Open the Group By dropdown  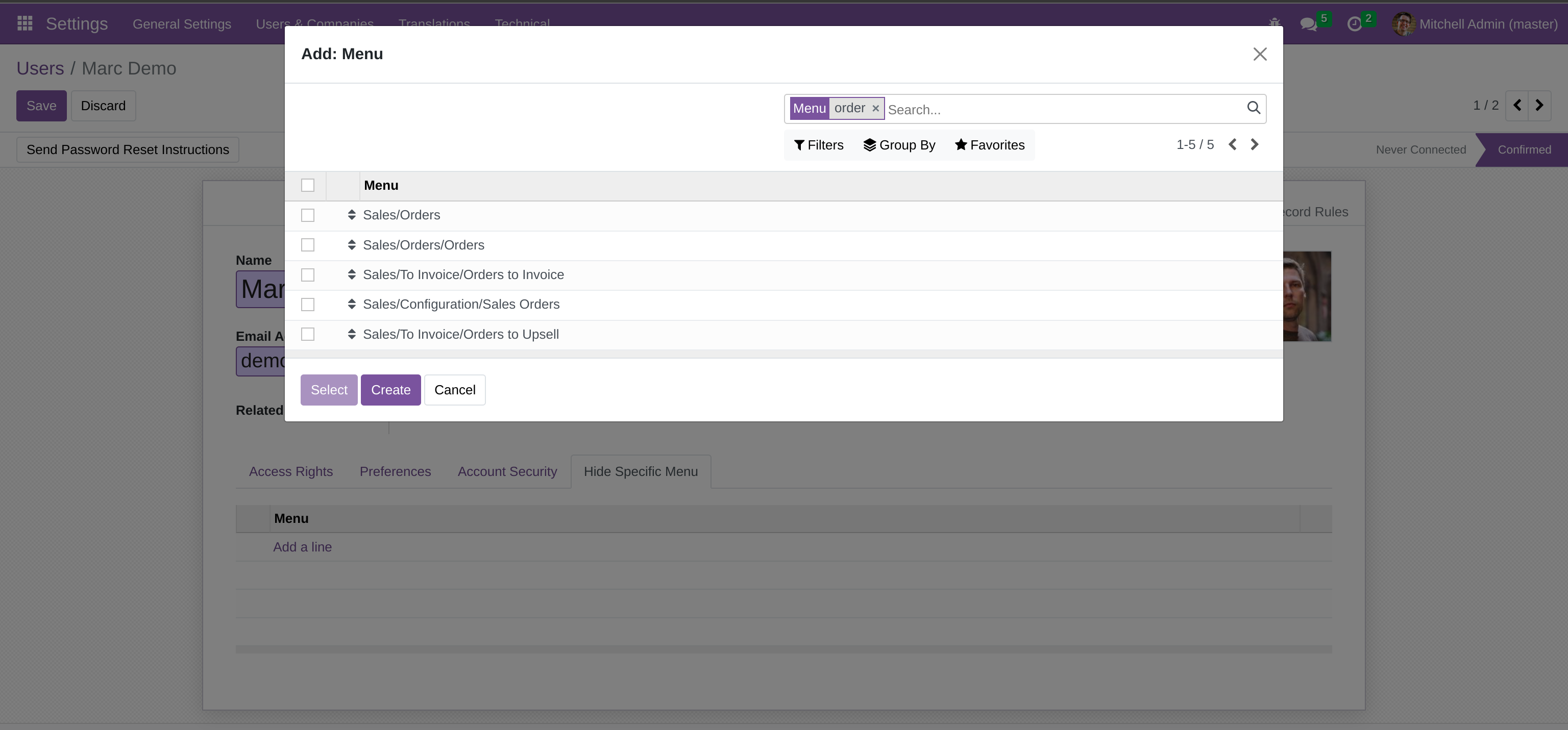click(899, 145)
